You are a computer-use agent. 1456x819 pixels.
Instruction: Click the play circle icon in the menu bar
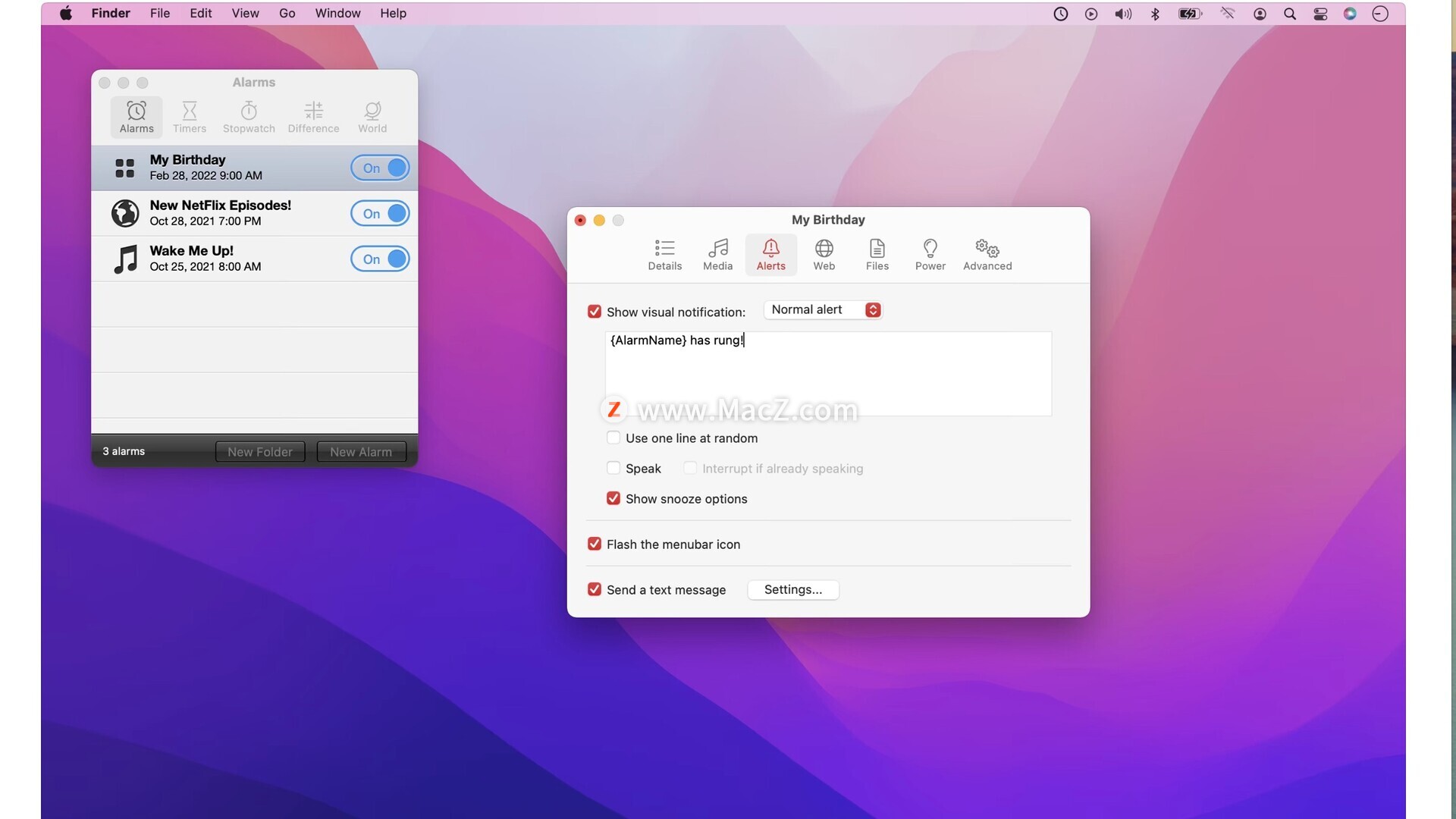point(1091,14)
